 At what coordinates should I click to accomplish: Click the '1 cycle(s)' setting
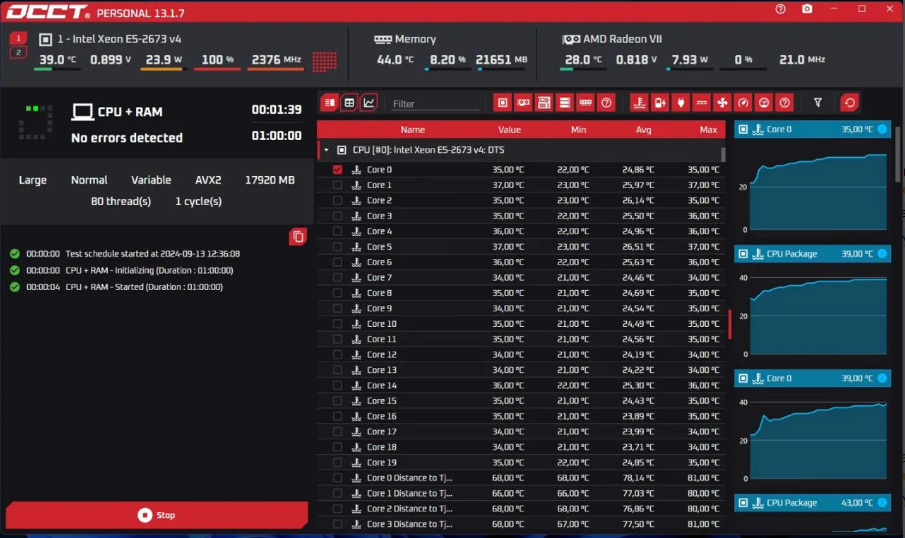(x=199, y=201)
